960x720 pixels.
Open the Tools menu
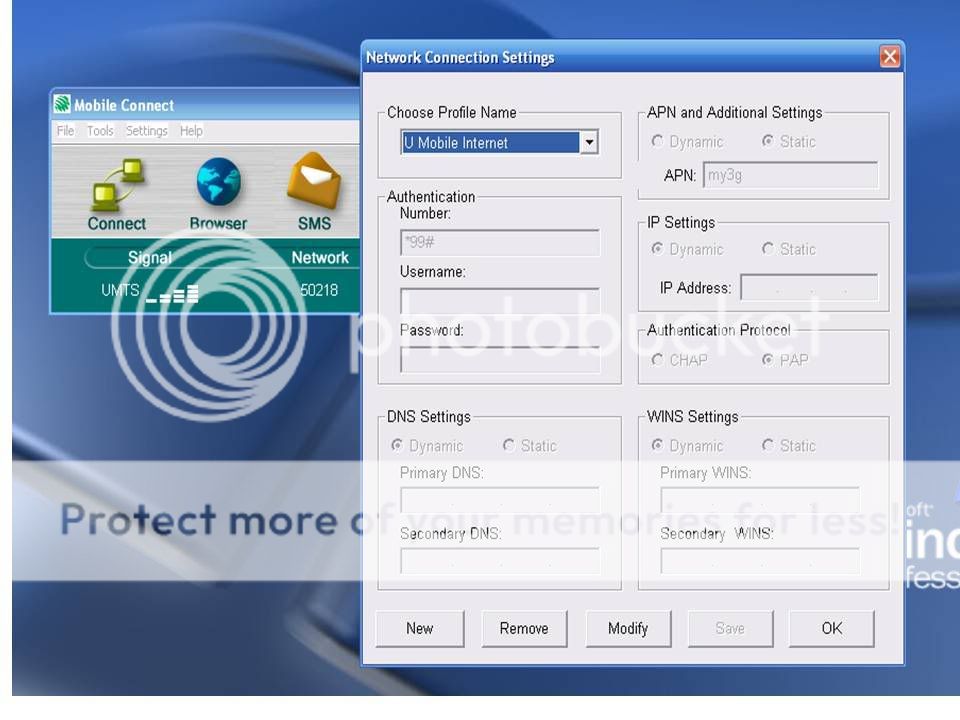coord(100,131)
